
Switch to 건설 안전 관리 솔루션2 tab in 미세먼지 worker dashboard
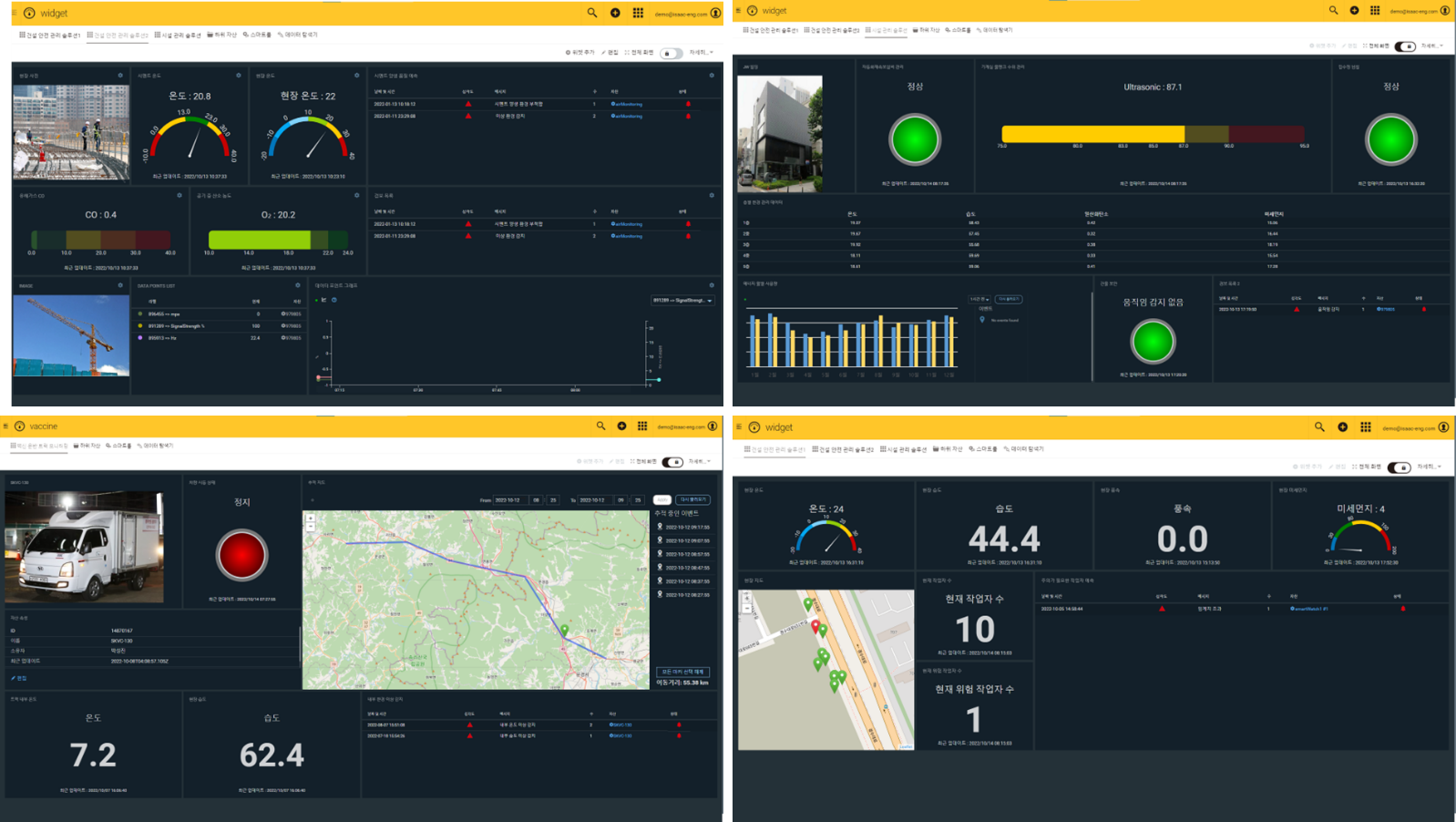click(843, 449)
